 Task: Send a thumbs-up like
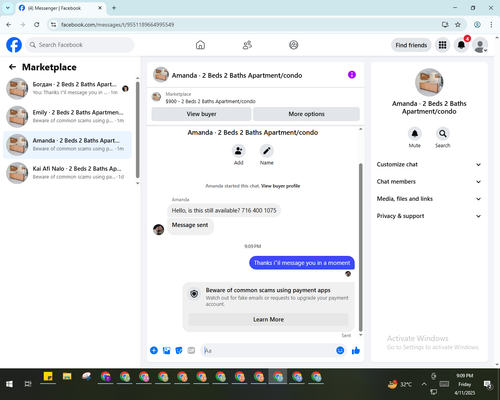[356, 350]
